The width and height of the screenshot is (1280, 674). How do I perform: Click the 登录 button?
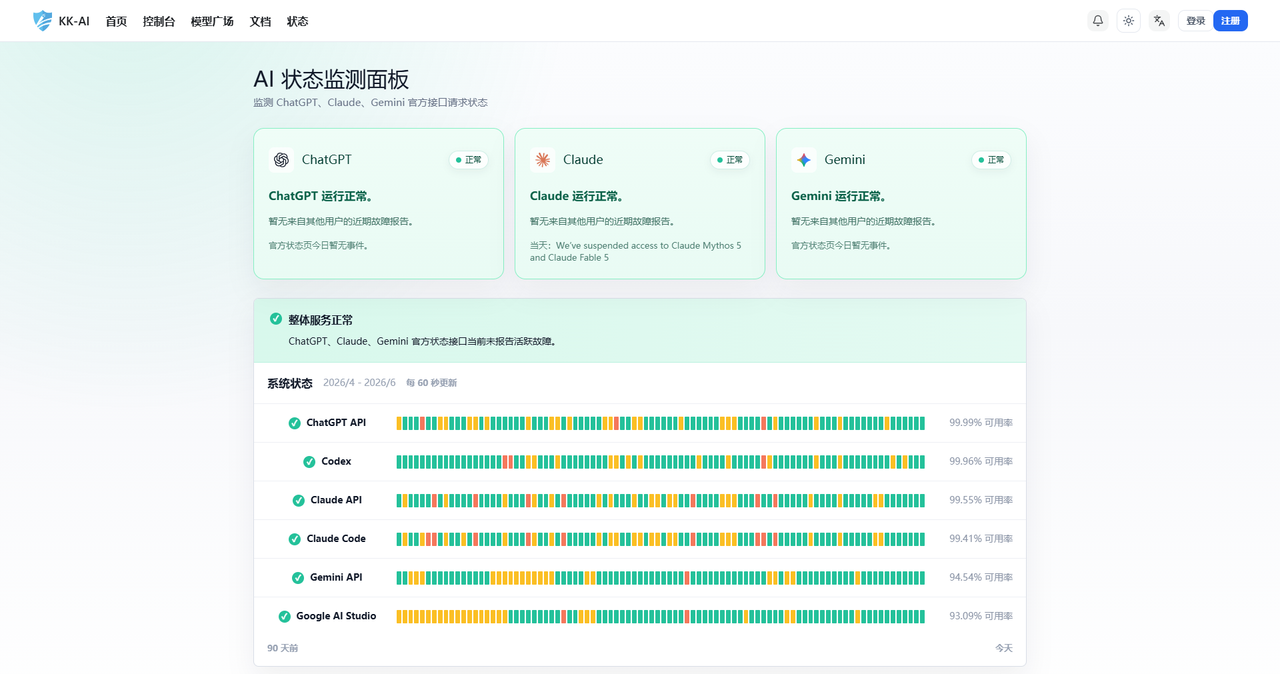point(1195,21)
